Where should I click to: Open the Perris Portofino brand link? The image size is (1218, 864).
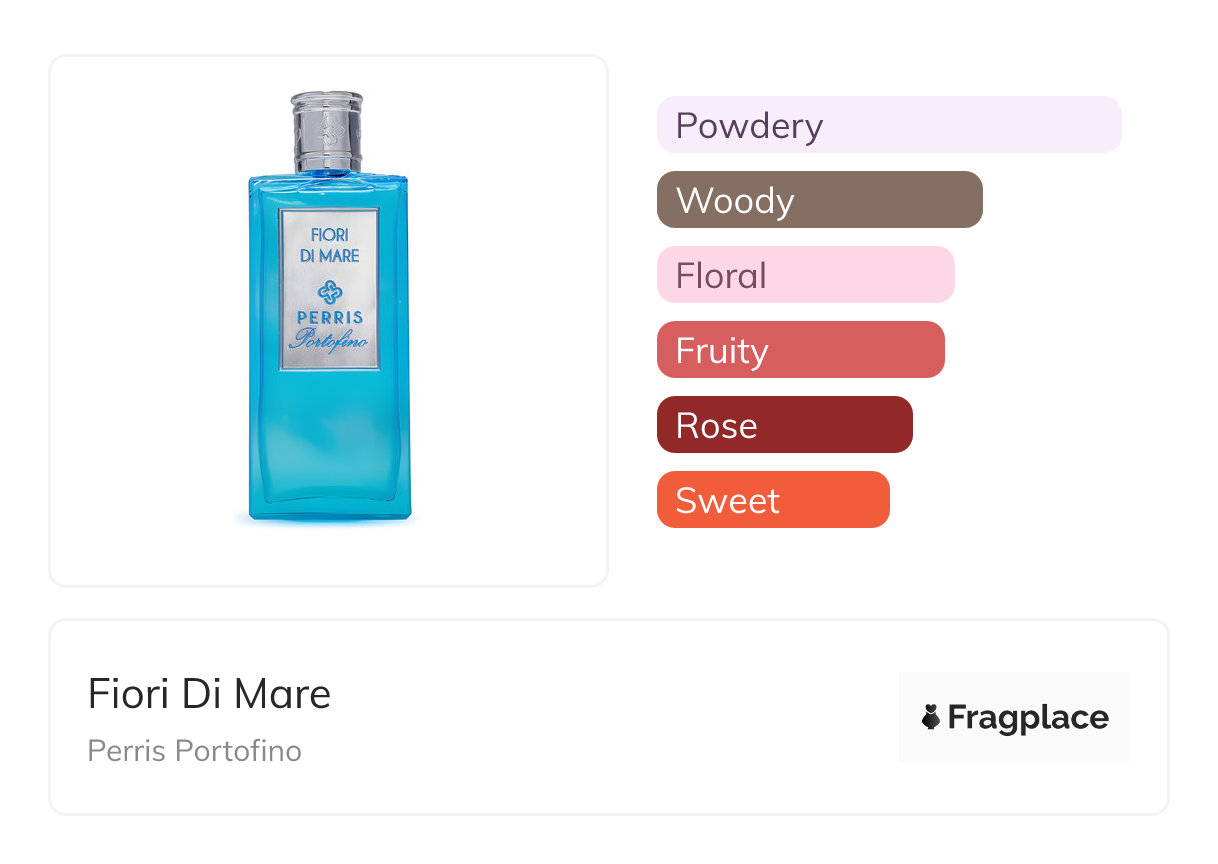point(194,751)
